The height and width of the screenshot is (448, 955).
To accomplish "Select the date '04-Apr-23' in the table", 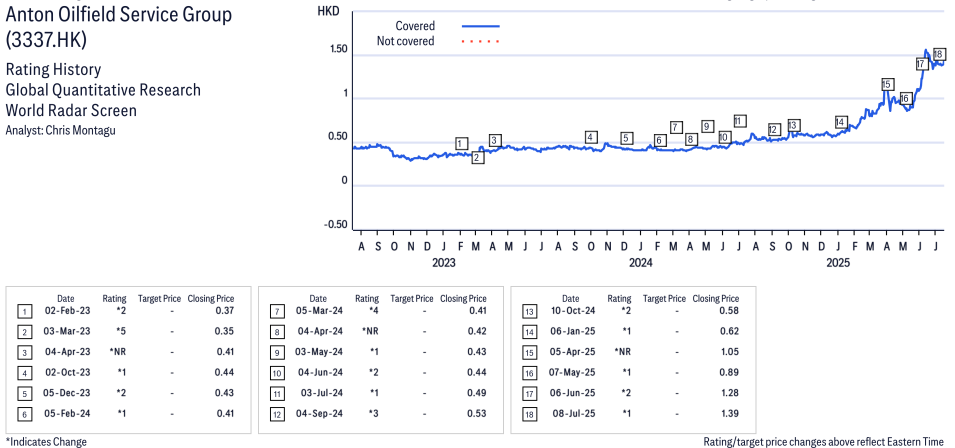I will point(68,352).
